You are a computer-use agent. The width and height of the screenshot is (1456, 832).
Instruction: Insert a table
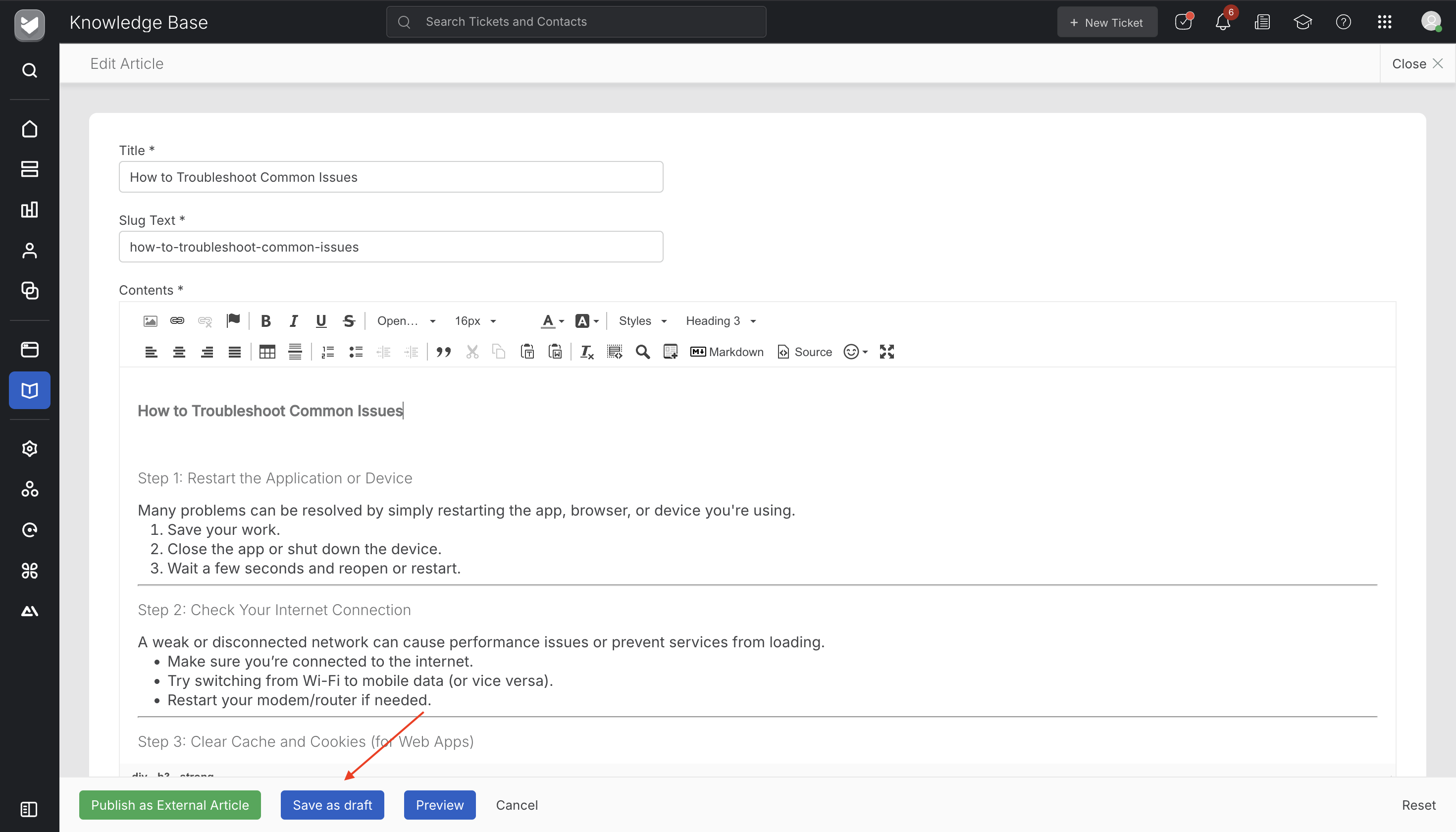(x=267, y=352)
